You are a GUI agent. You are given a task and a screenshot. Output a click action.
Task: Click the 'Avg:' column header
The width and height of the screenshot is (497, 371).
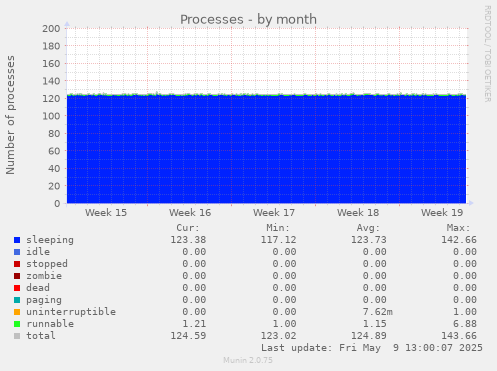point(368,228)
